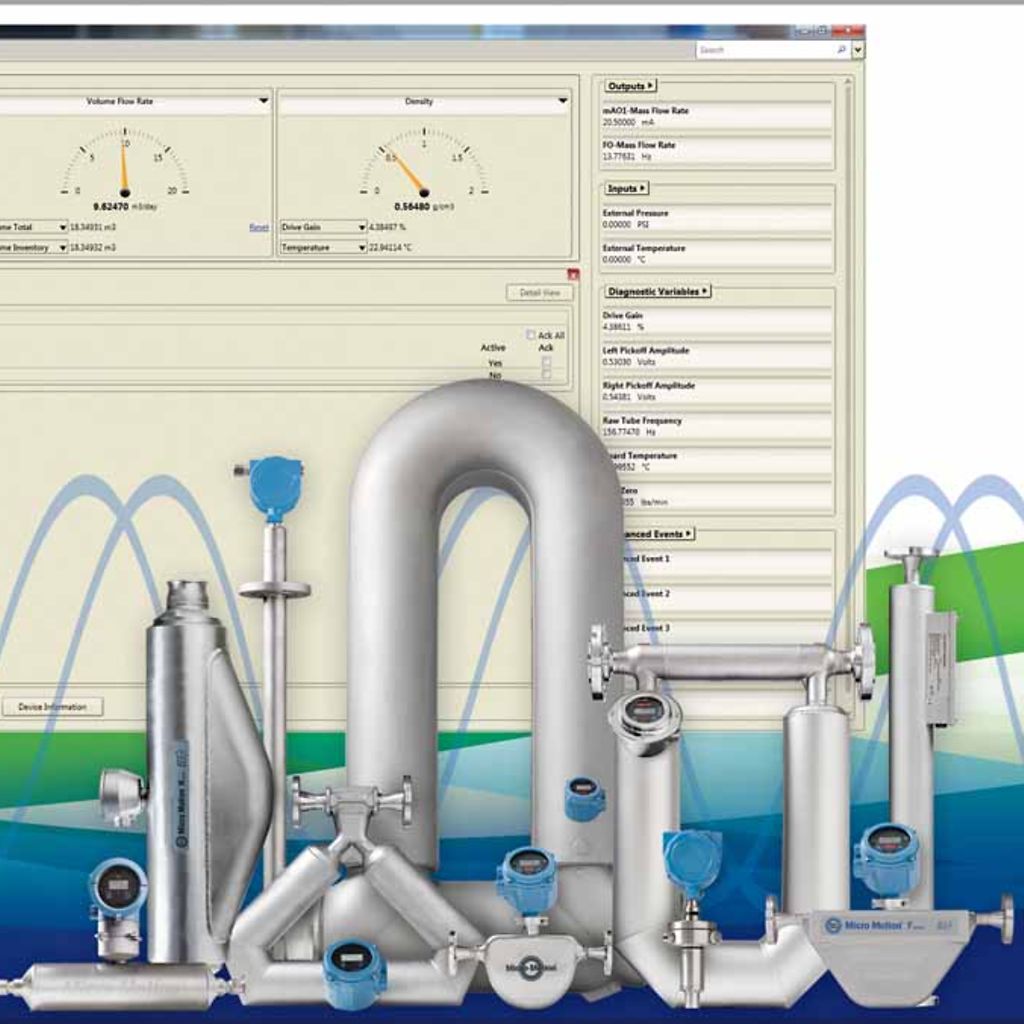The height and width of the screenshot is (1024, 1024).
Task: Click in the Search input field
Action: 765,49
